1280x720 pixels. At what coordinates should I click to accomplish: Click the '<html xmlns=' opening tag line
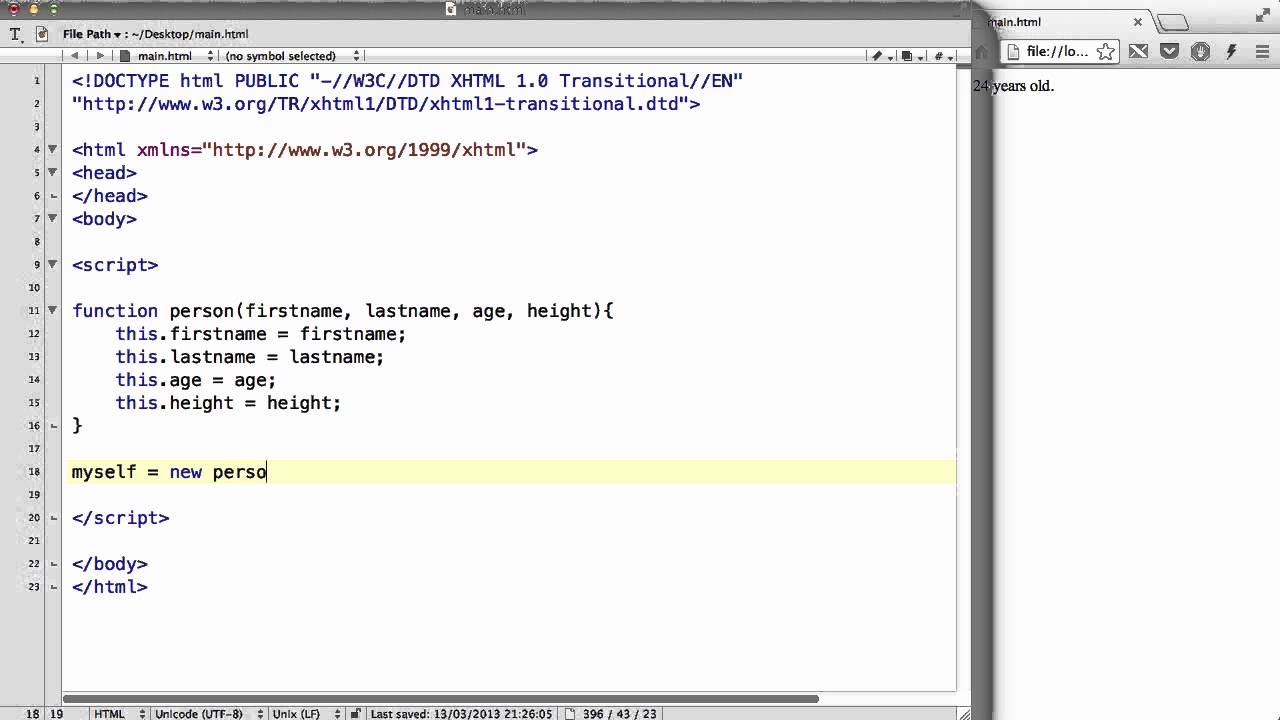[x=305, y=150]
